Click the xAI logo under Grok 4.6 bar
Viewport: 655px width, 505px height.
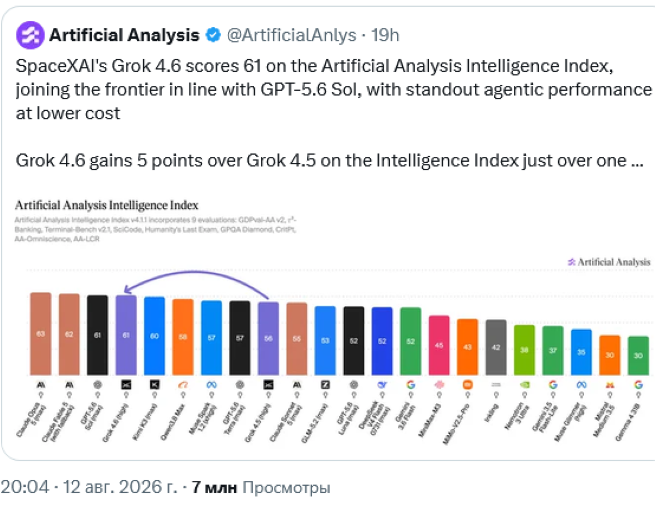(x=126, y=385)
